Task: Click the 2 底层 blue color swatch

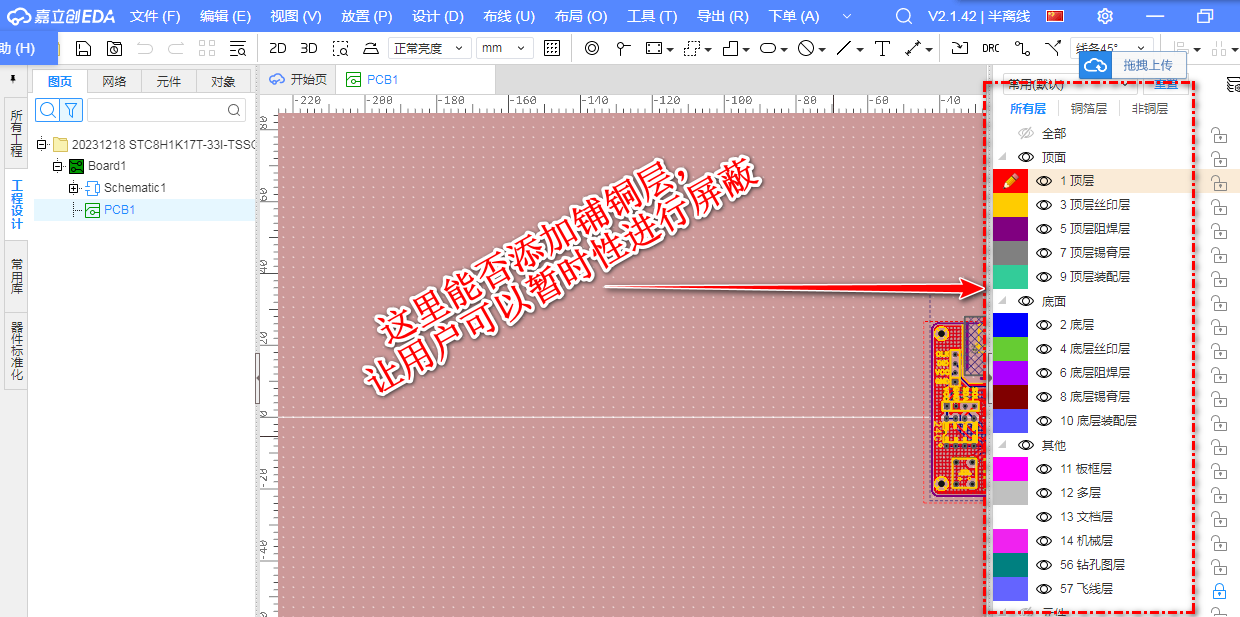Action: pyautogui.click(x=1011, y=325)
